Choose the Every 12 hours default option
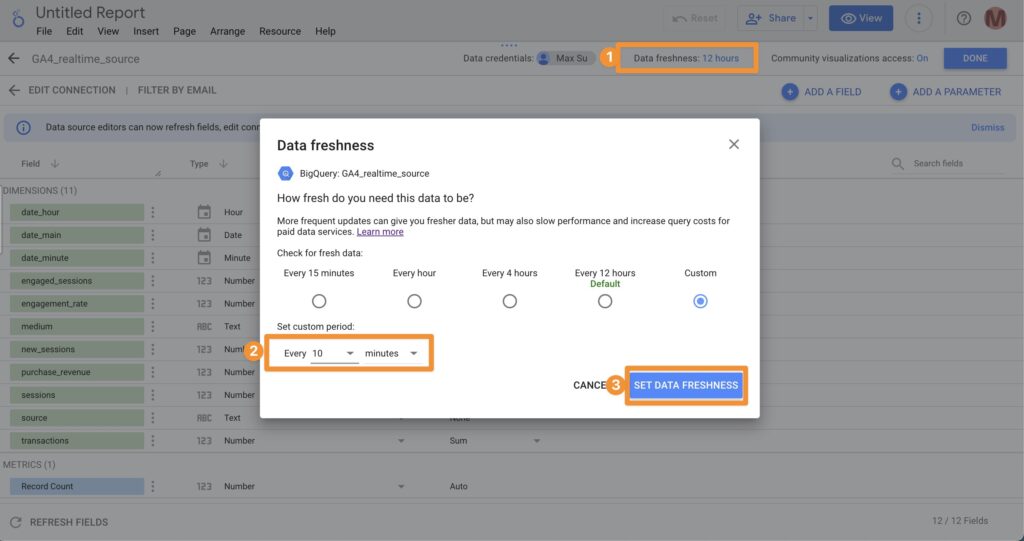The width and height of the screenshot is (1024, 541). click(x=605, y=301)
